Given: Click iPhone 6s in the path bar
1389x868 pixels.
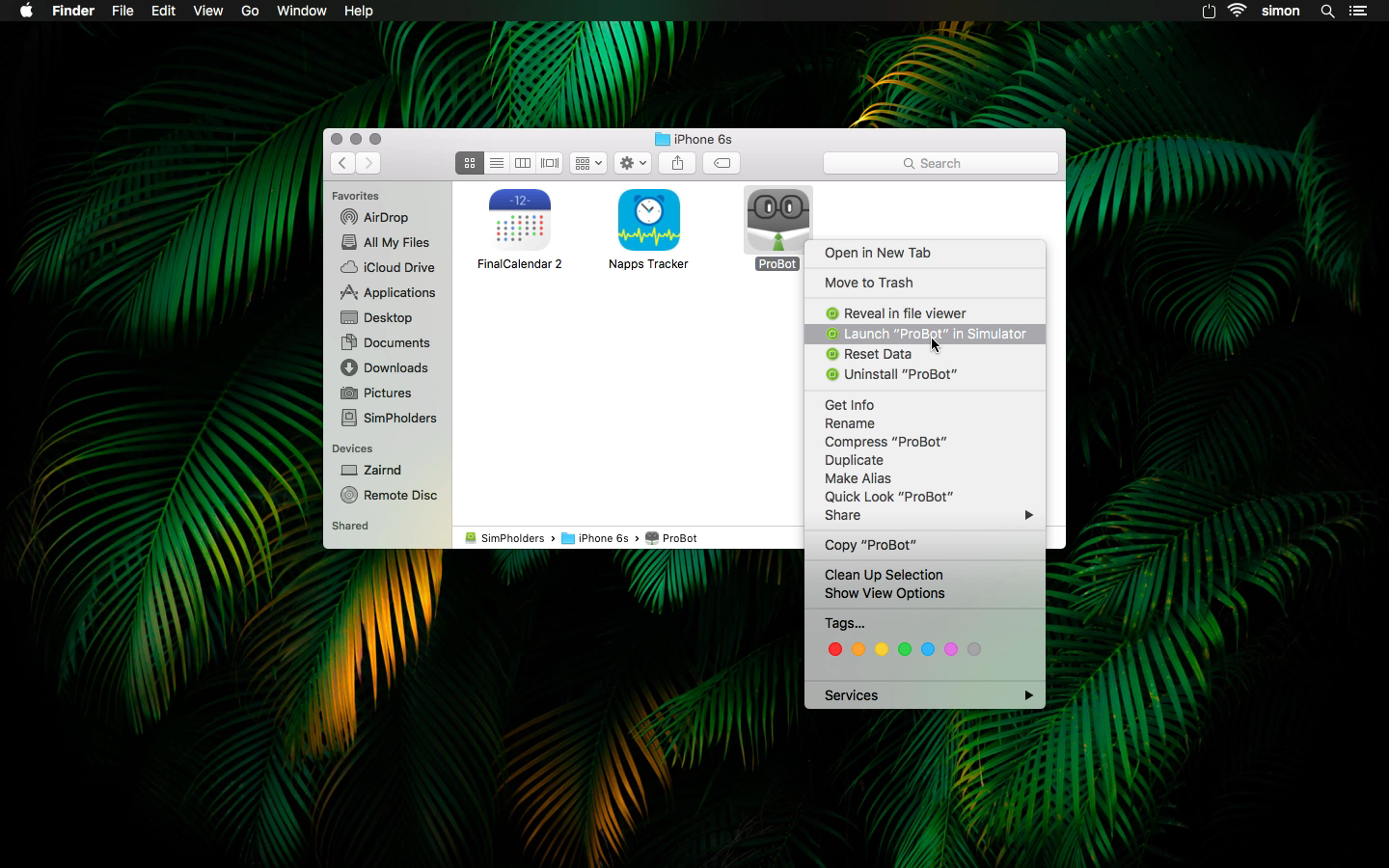Looking at the screenshot, I should [595, 538].
